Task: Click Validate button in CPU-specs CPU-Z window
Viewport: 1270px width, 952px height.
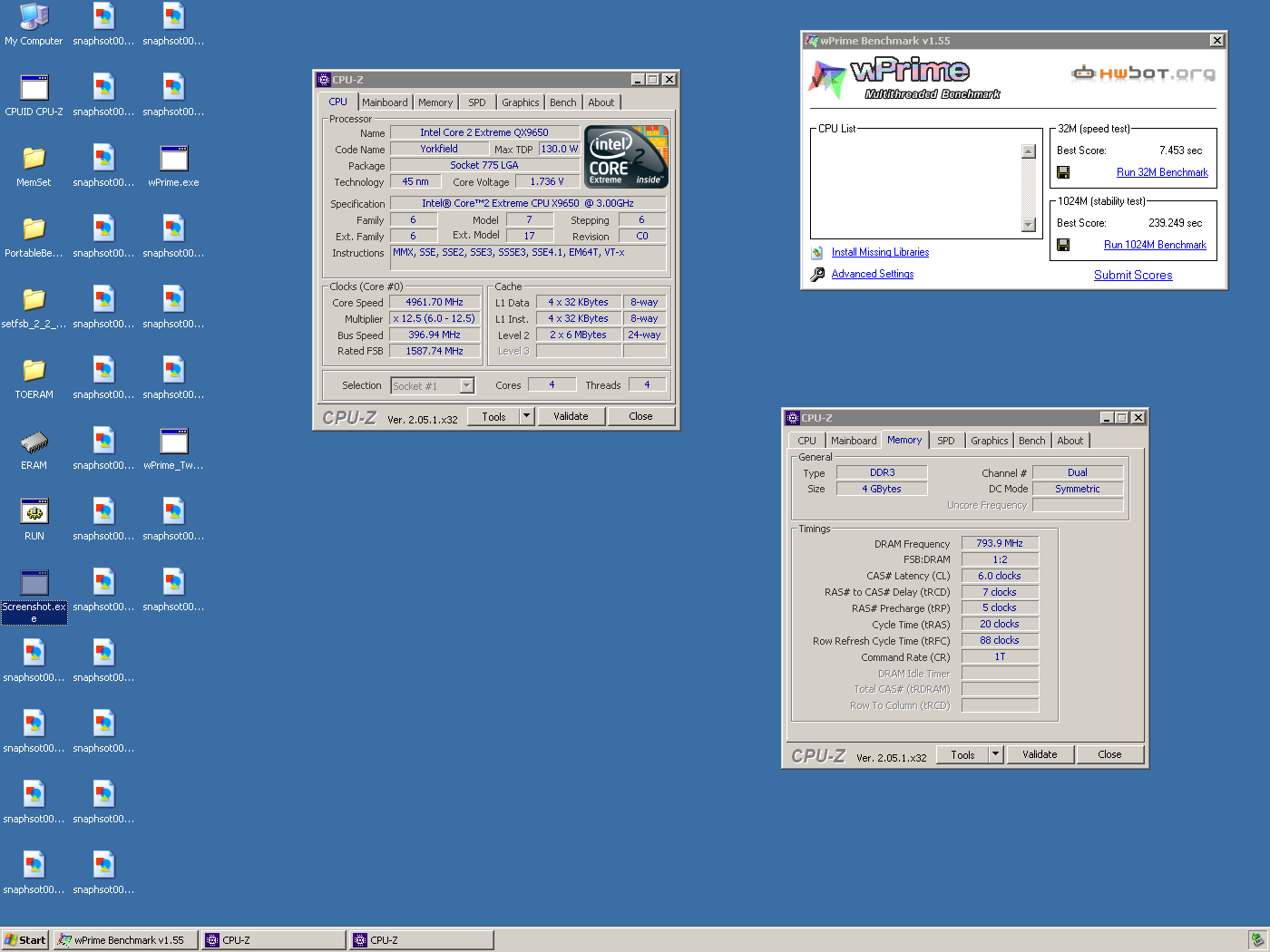Action: pos(571,416)
